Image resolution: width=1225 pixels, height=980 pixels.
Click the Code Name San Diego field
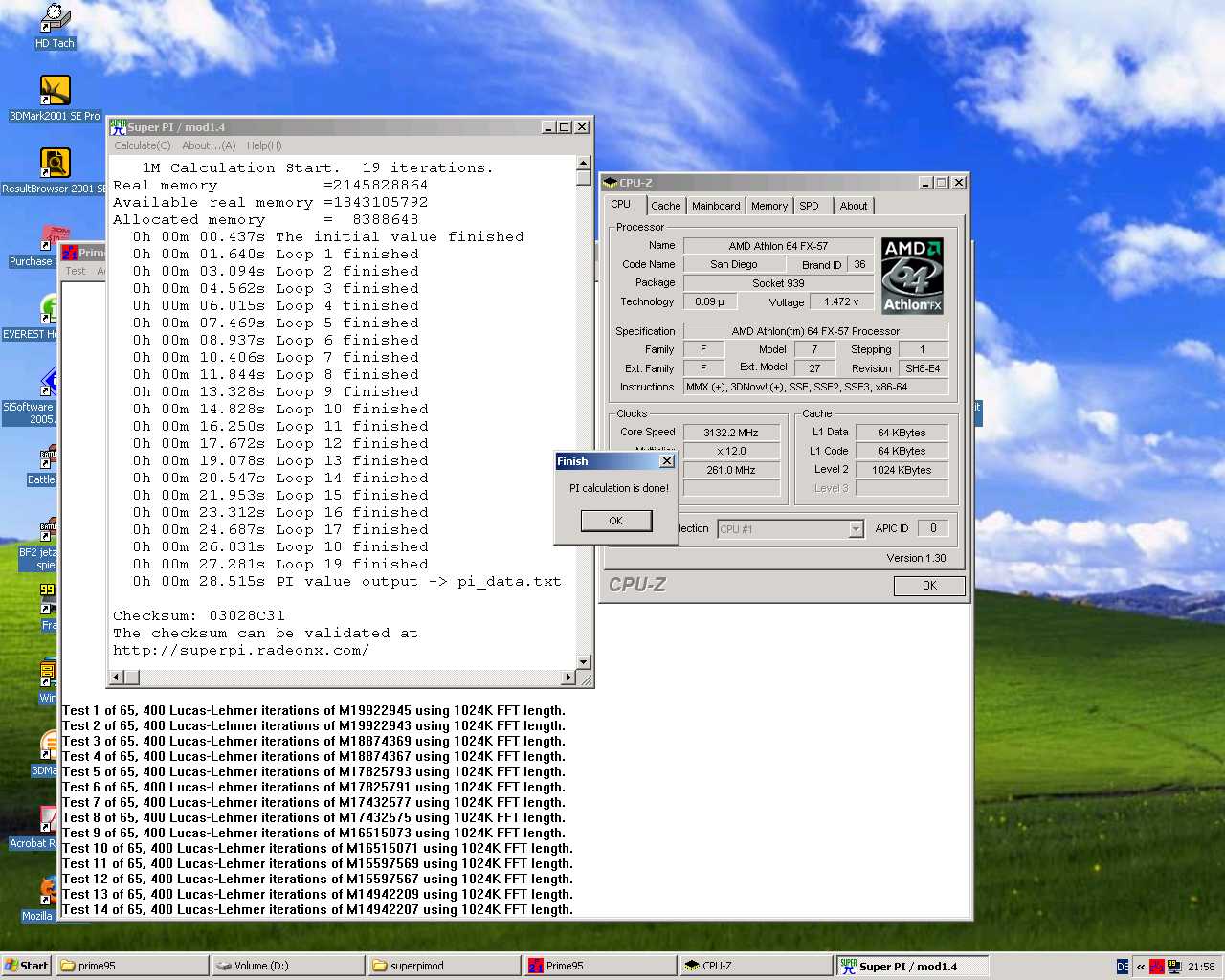[x=734, y=264]
